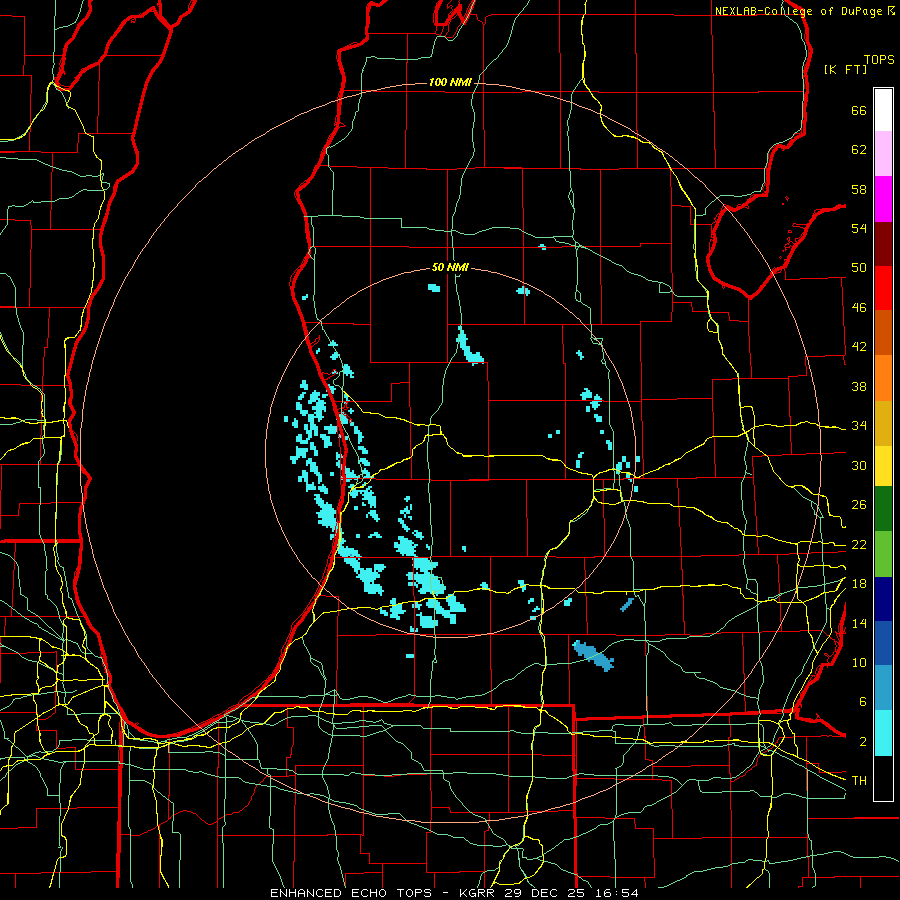Click the "[K FT]" units label
Screen dimensions: 900x900
tap(845, 69)
